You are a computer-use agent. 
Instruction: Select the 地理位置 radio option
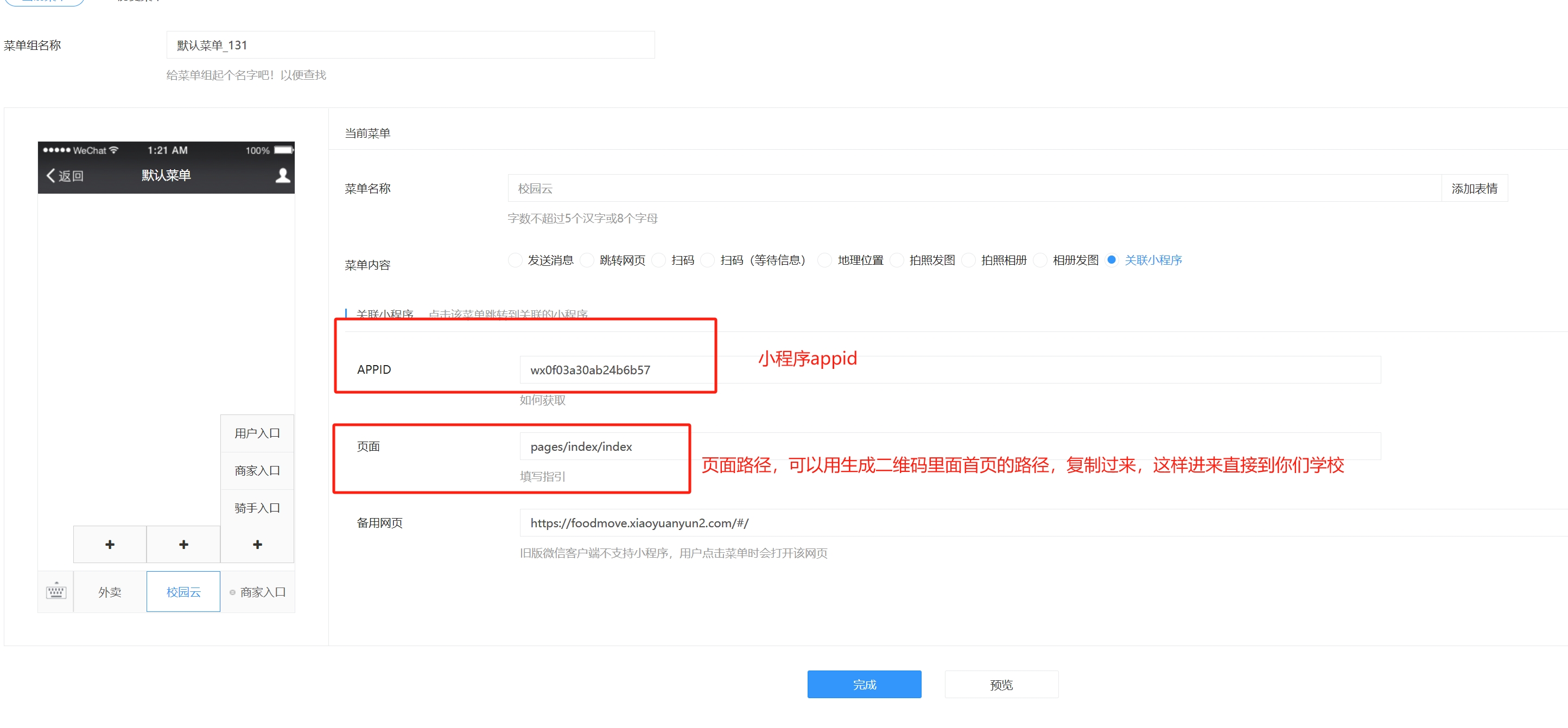coord(825,260)
